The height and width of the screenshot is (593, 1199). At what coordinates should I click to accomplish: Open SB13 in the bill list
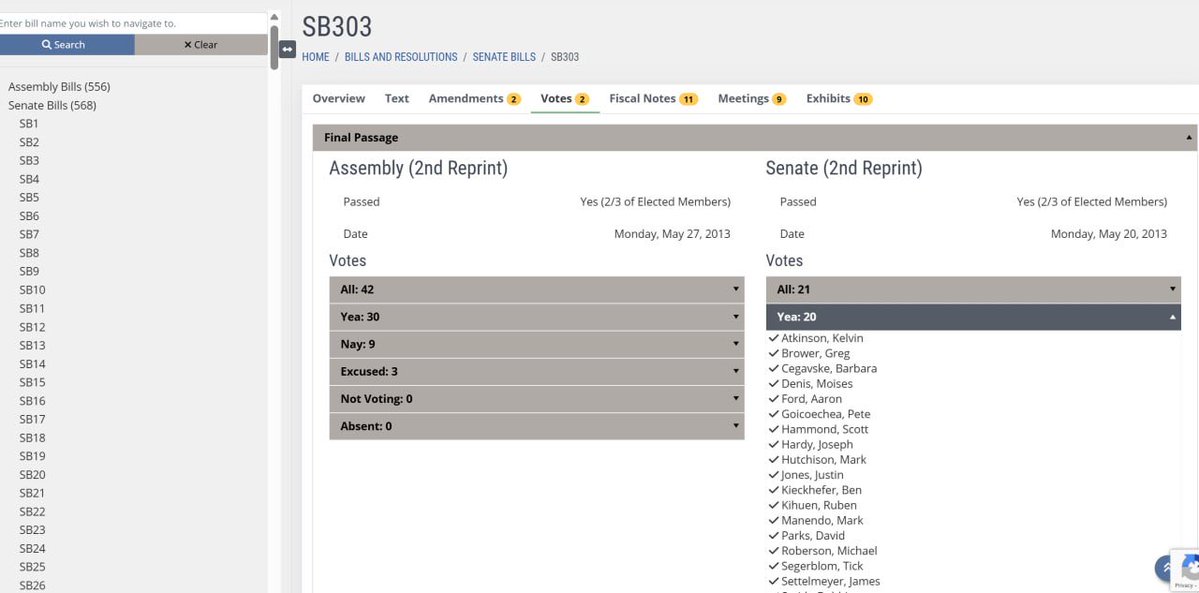[32, 345]
